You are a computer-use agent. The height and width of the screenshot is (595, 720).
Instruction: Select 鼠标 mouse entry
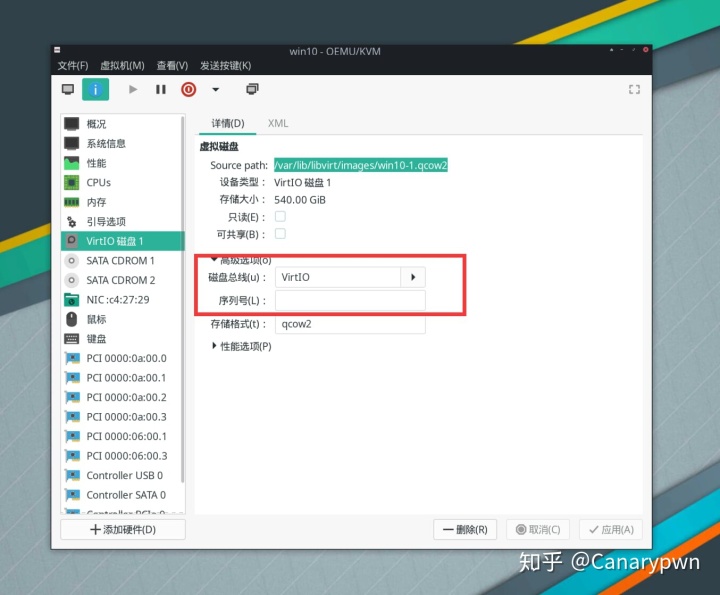pos(123,319)
